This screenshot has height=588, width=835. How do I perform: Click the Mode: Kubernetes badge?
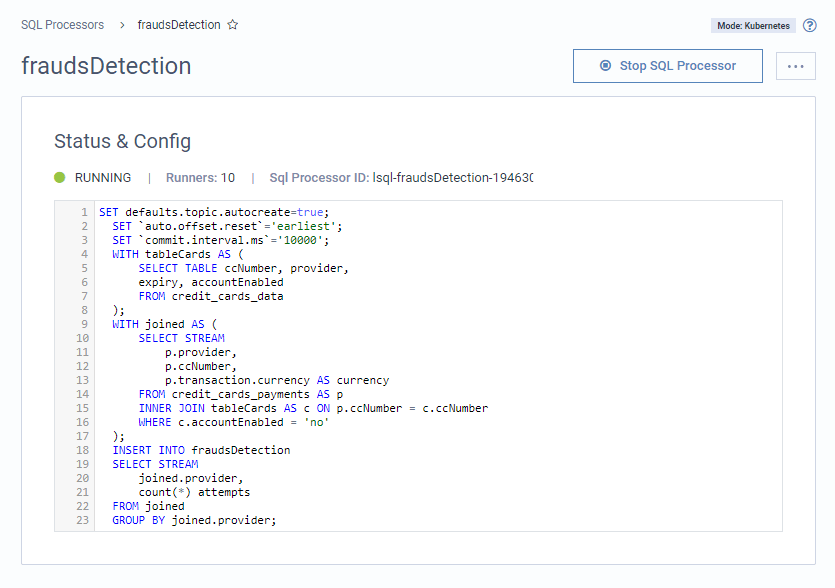click(x=752, y=25)
